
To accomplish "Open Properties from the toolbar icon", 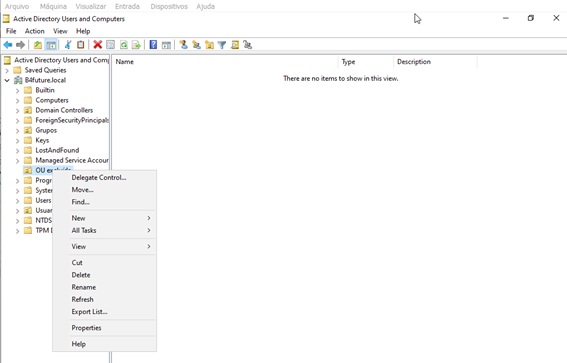I will point(111,45).
